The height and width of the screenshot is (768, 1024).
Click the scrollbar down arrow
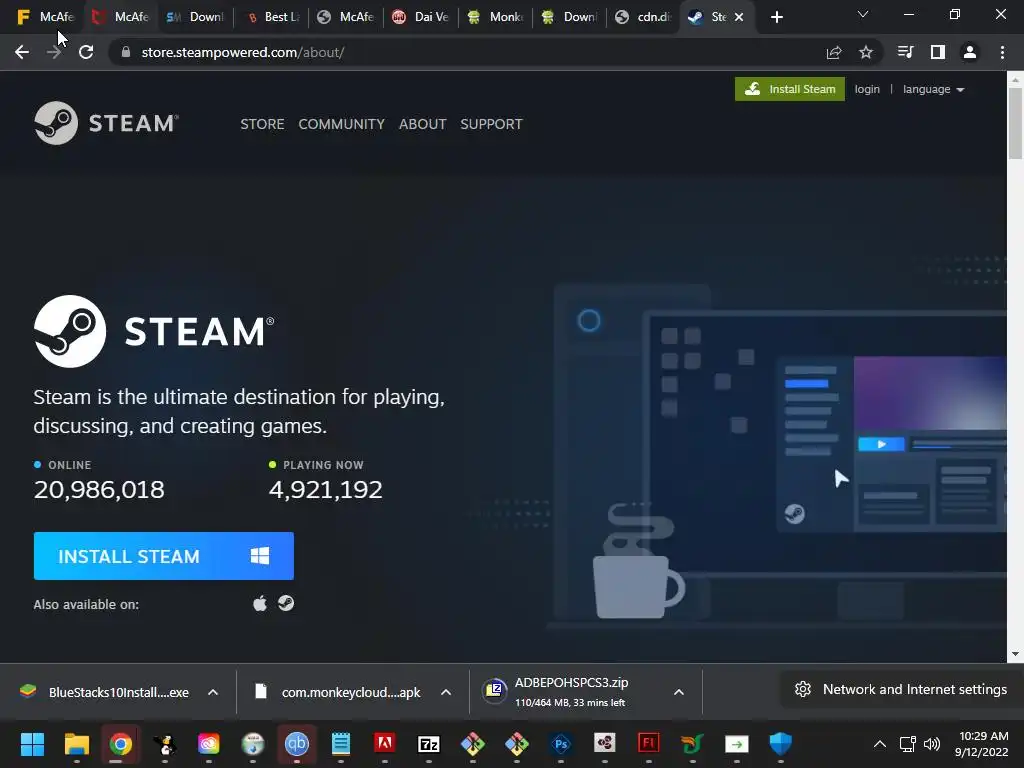(1015, 654)
